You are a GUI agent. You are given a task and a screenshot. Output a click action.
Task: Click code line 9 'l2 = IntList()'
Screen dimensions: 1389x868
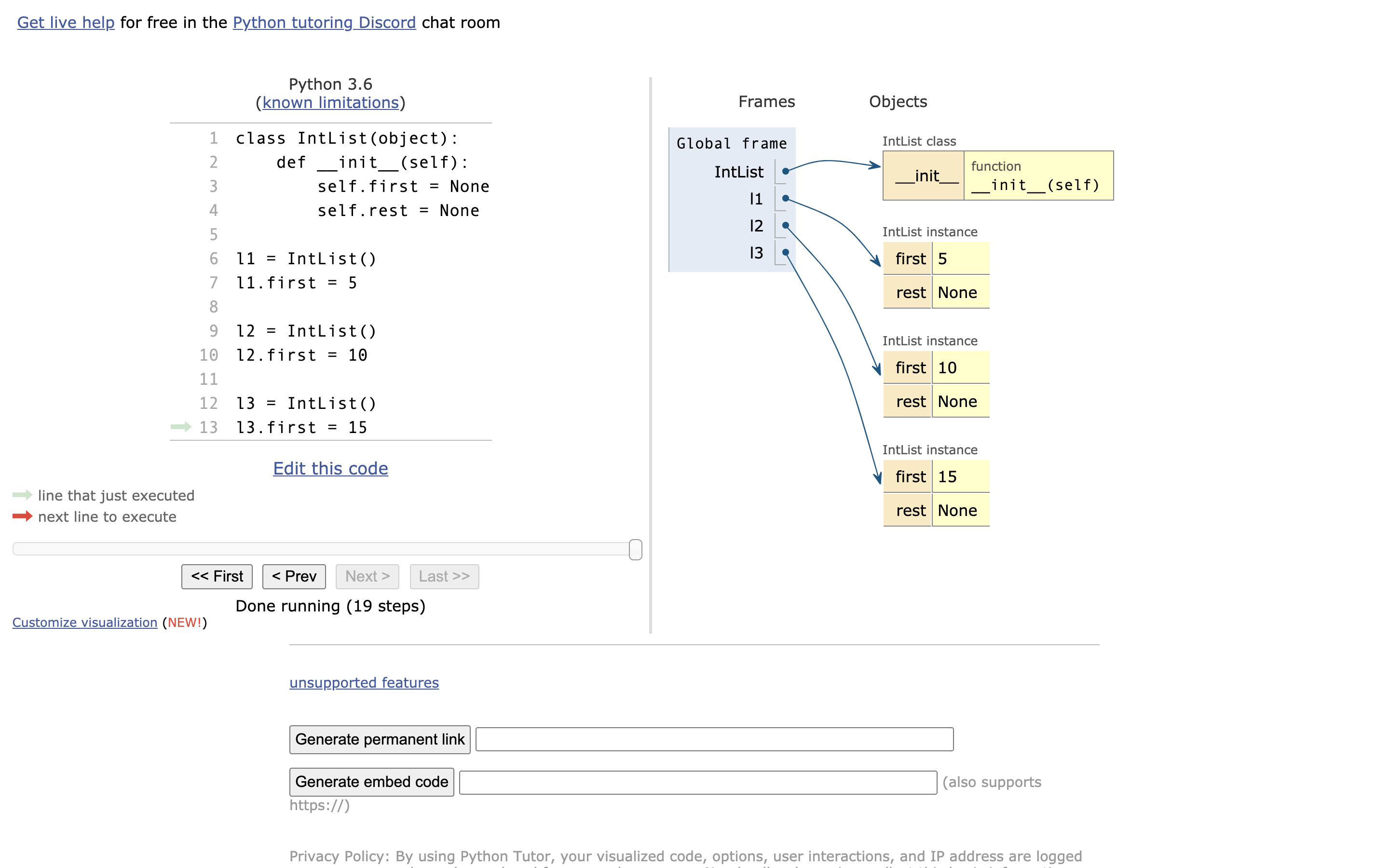click(307, 331)
